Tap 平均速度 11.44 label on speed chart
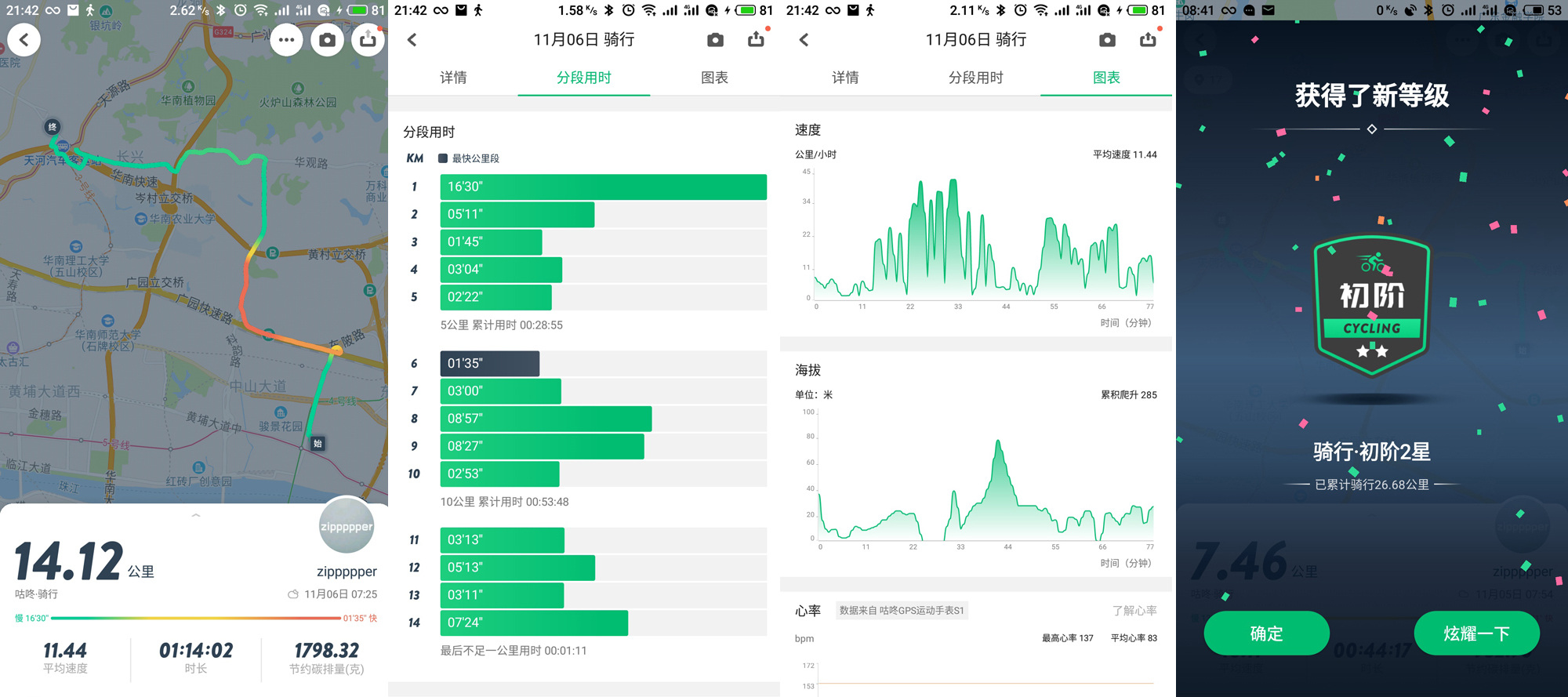This screenshot has height=697, width=1568. pyautogui.click(x=1125, y=154)
